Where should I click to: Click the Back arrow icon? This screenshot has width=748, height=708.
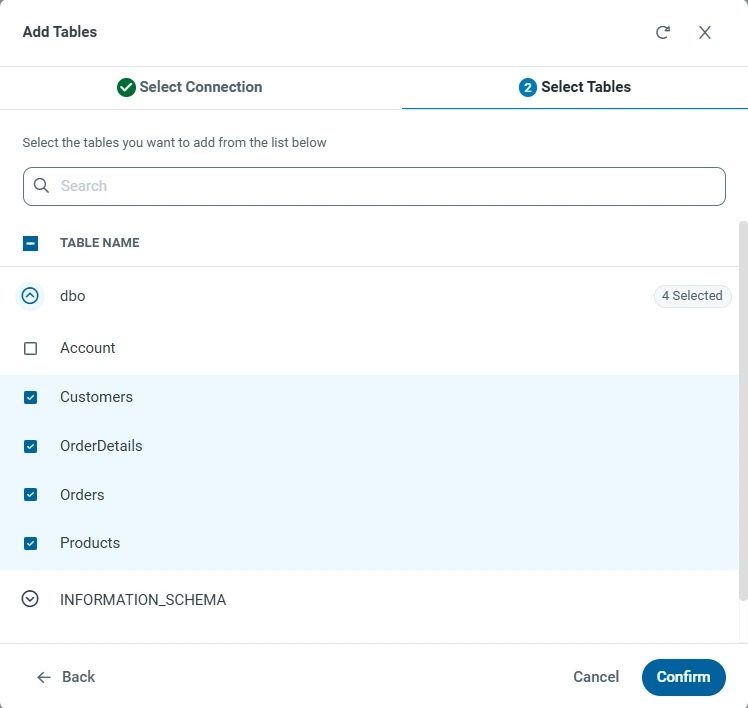pos(44,677)
